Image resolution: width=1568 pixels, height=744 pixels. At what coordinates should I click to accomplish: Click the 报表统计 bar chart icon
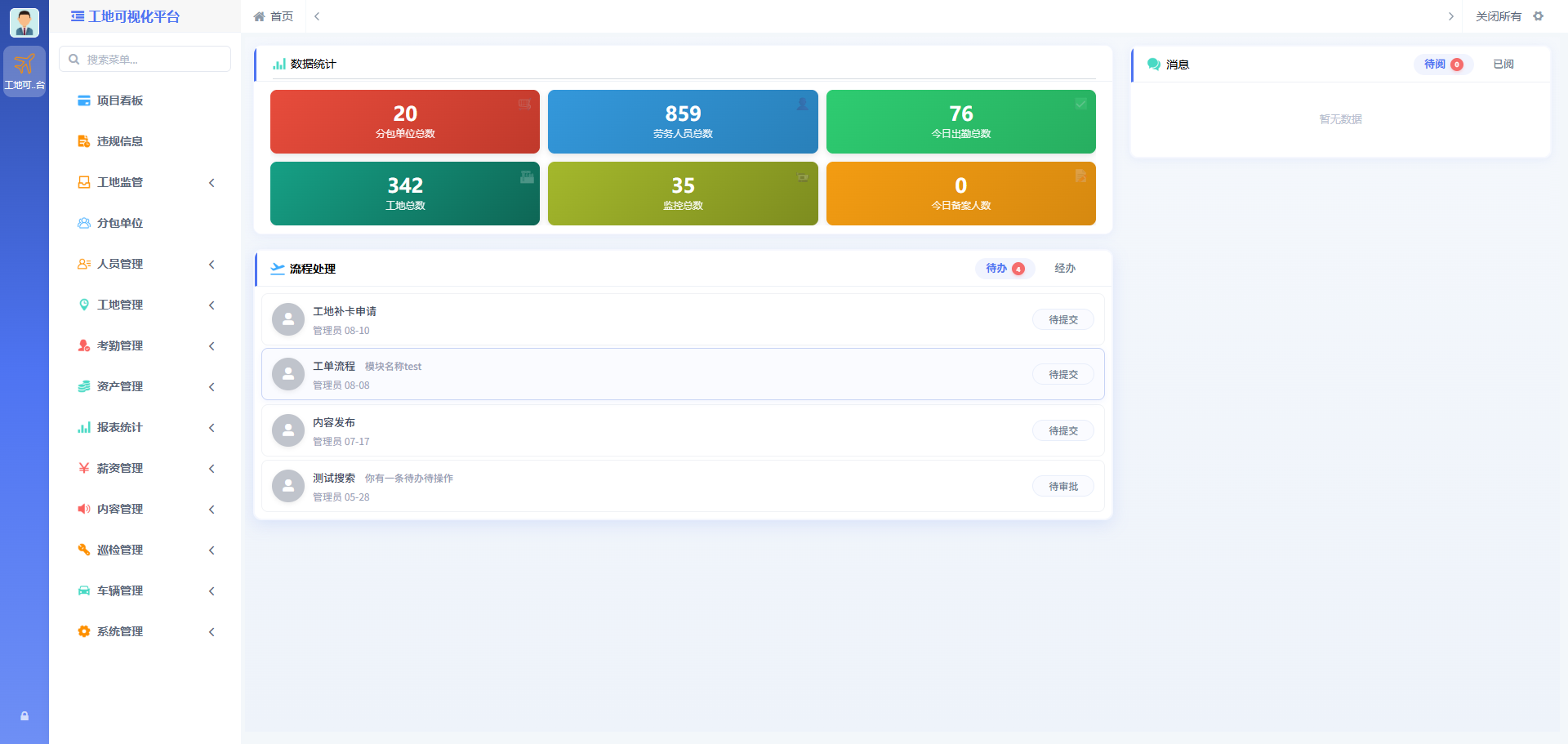(x=84, y=427)
